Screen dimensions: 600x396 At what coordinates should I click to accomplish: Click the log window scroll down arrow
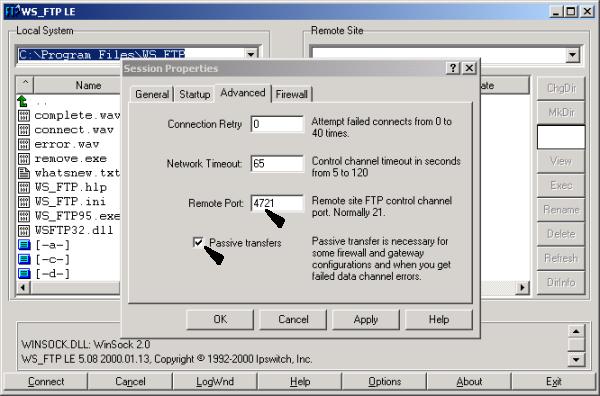click(576, 360)
